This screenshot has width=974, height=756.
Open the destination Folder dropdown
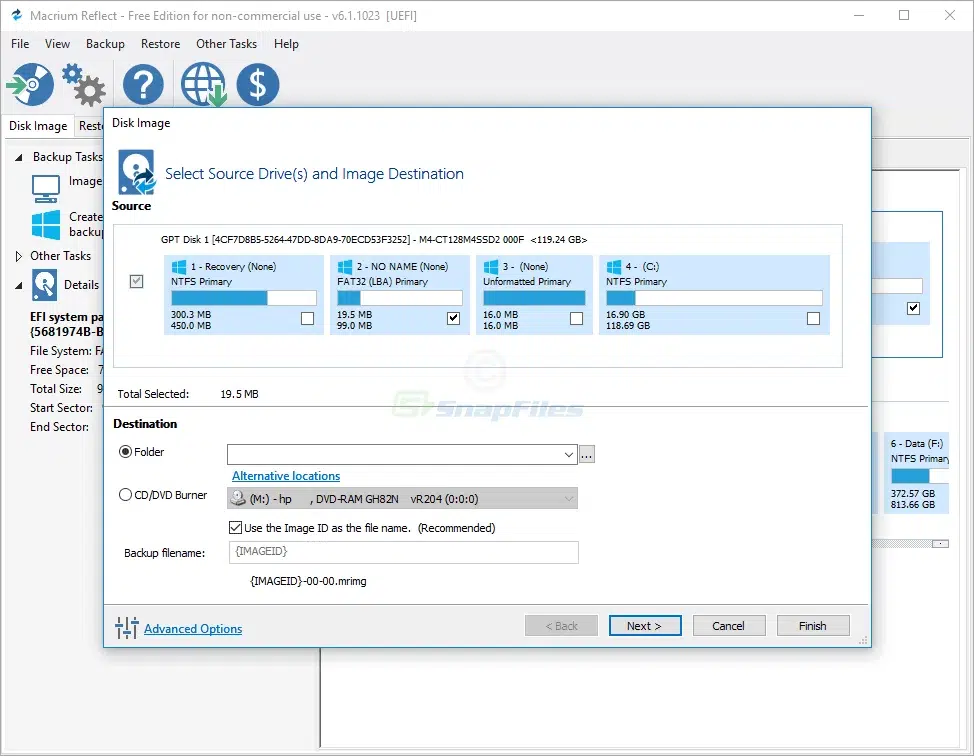tap(566, 454)
